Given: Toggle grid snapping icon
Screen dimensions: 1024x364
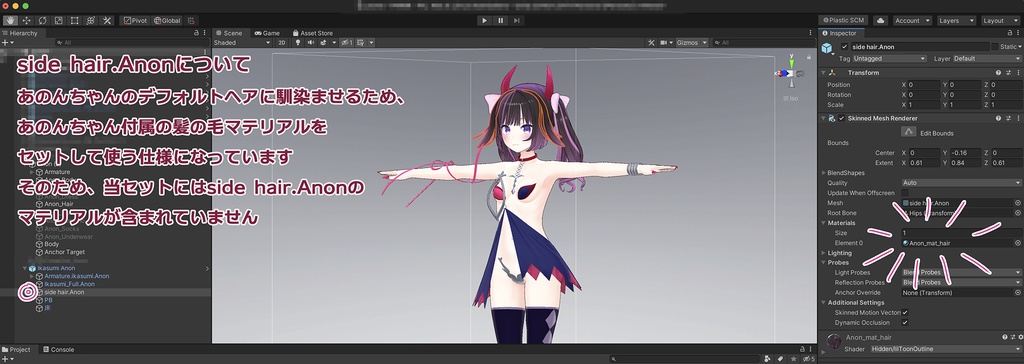Looking at the screenshot, I should [191, 20].
